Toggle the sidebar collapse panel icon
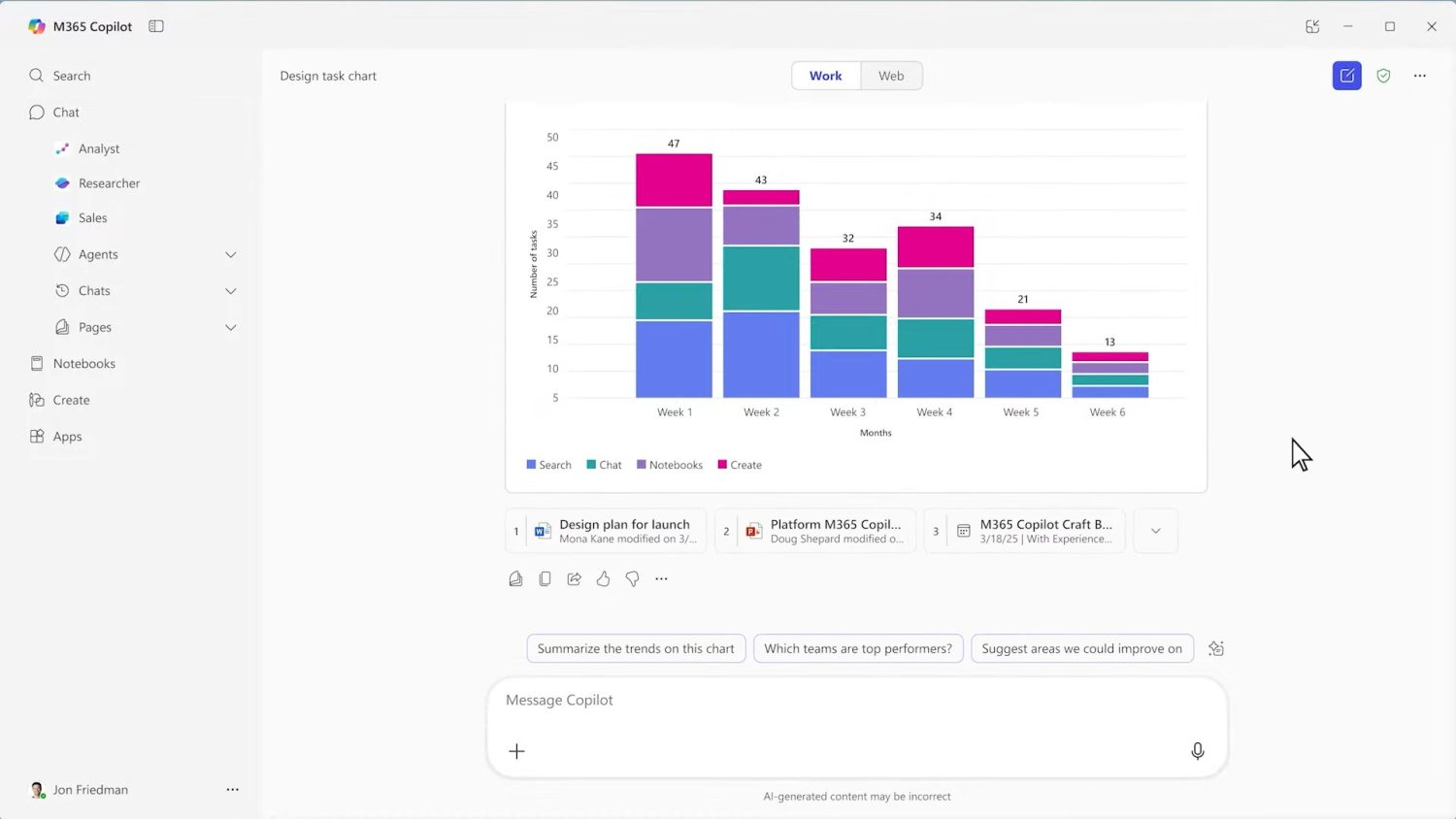1456x819 pixels. (x=156, y=26)
